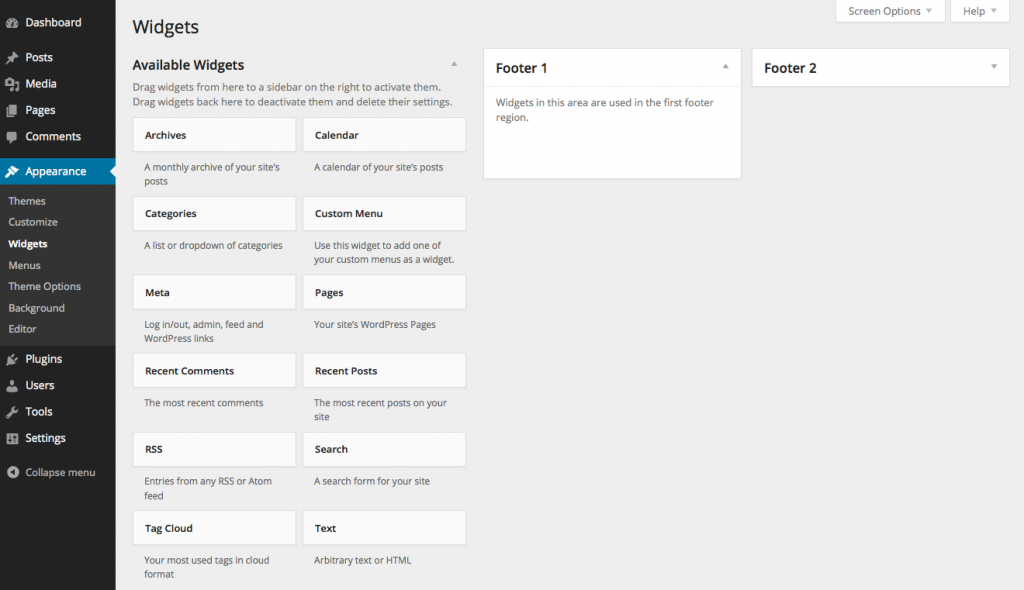1024x590 pixels.
Task: Collapse the Footer 1 widget area
Action: pos(725,67)
